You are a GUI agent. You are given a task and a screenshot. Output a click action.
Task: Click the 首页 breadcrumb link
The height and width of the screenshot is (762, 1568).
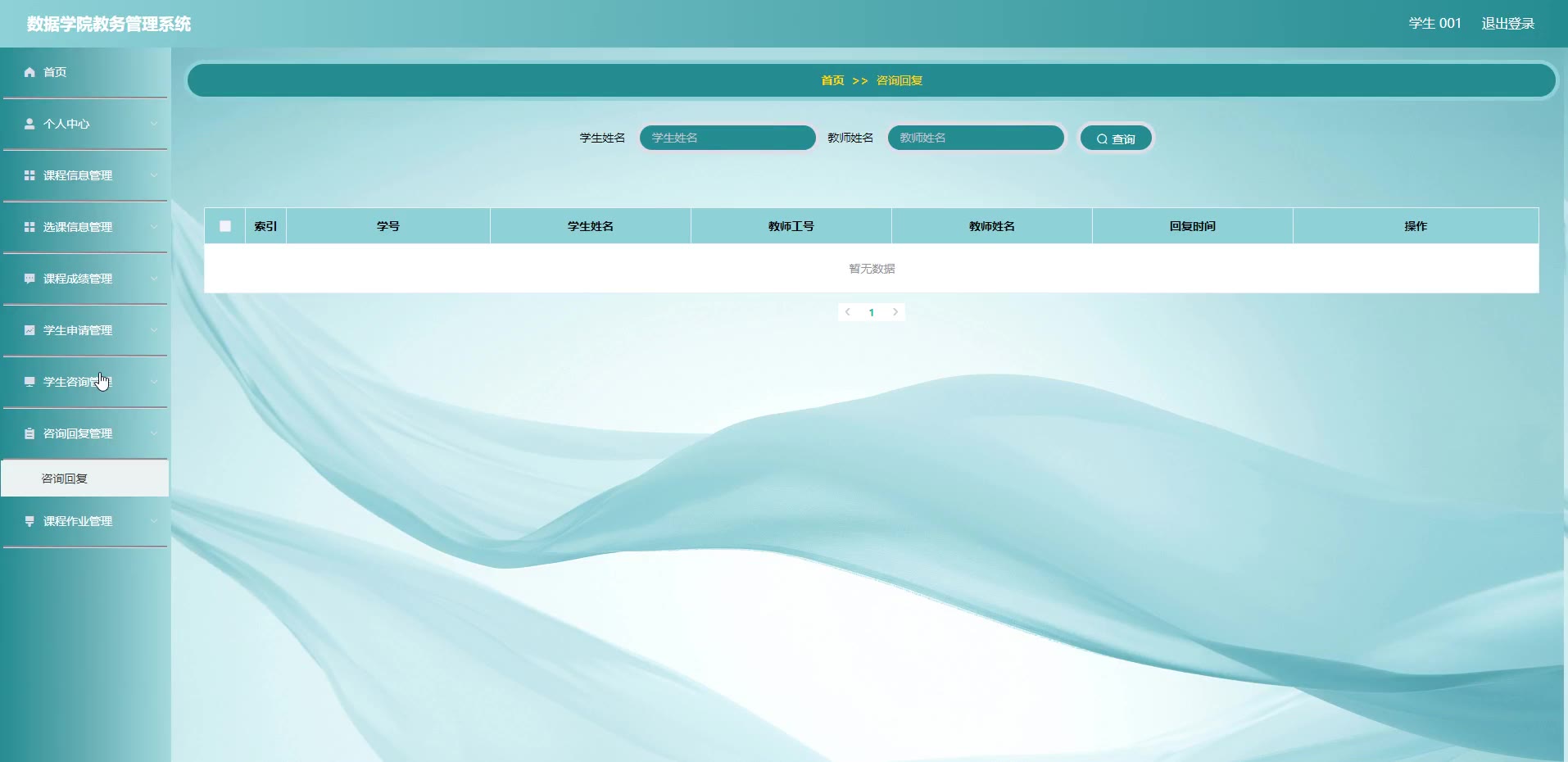[832, 80]
